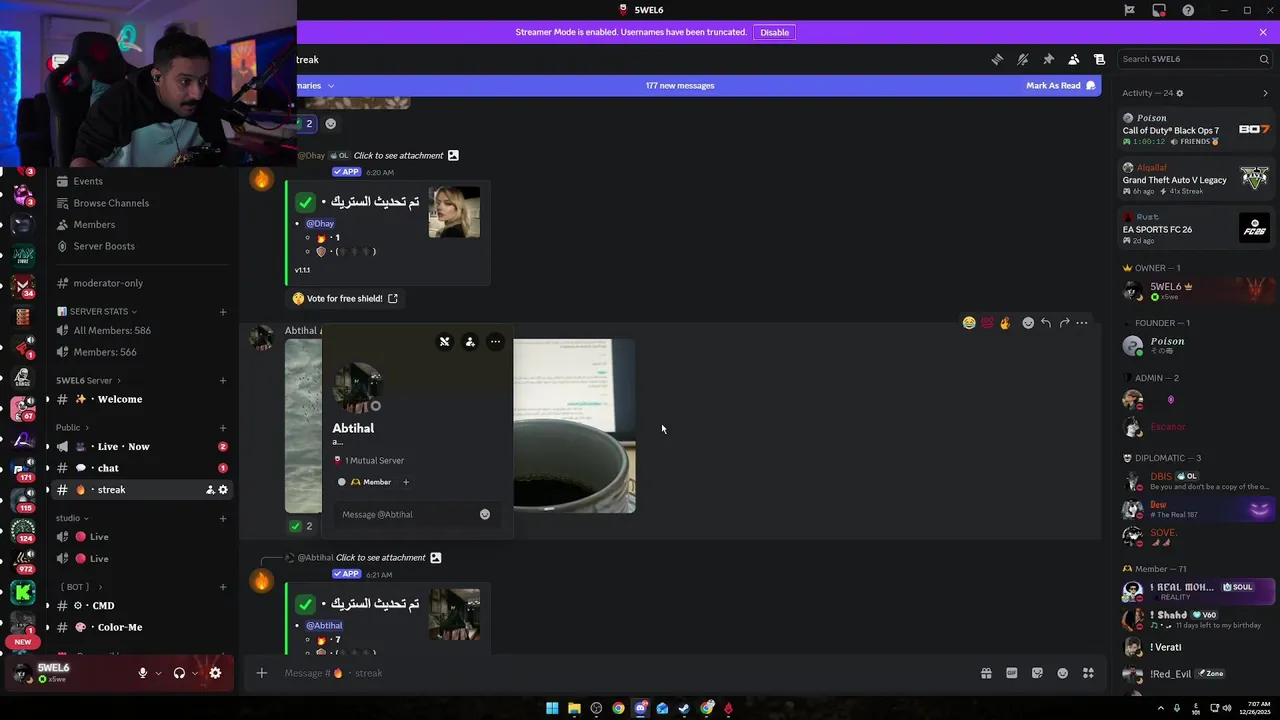The width and height of the screenshot is (1280, 720).
Task: Open headphone output options arrow
Action: click(x=195, y=673)
